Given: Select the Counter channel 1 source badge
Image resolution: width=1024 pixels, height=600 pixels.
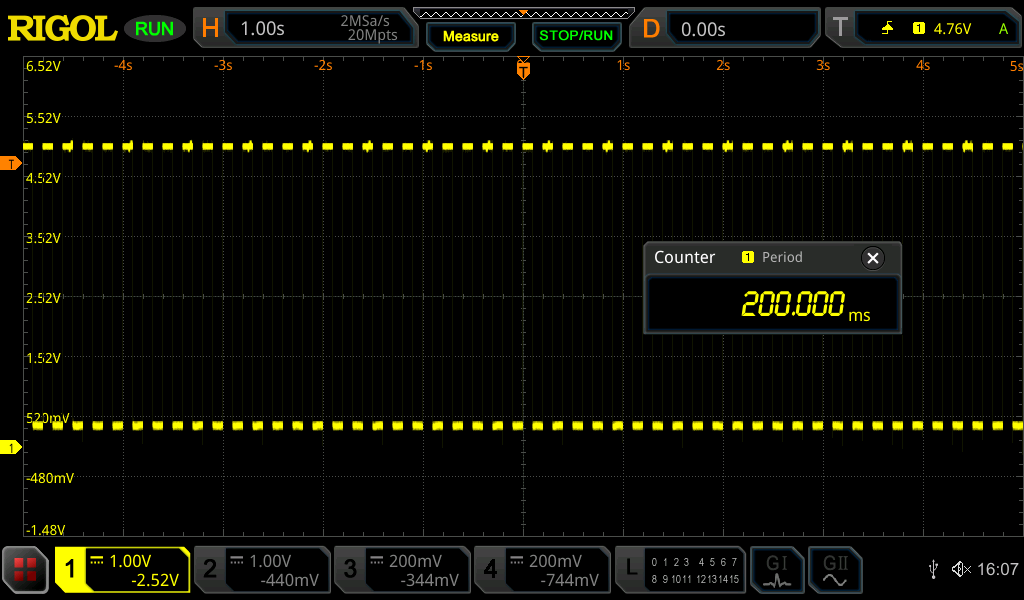Looking at the screenshot, I should coord(748,257).
